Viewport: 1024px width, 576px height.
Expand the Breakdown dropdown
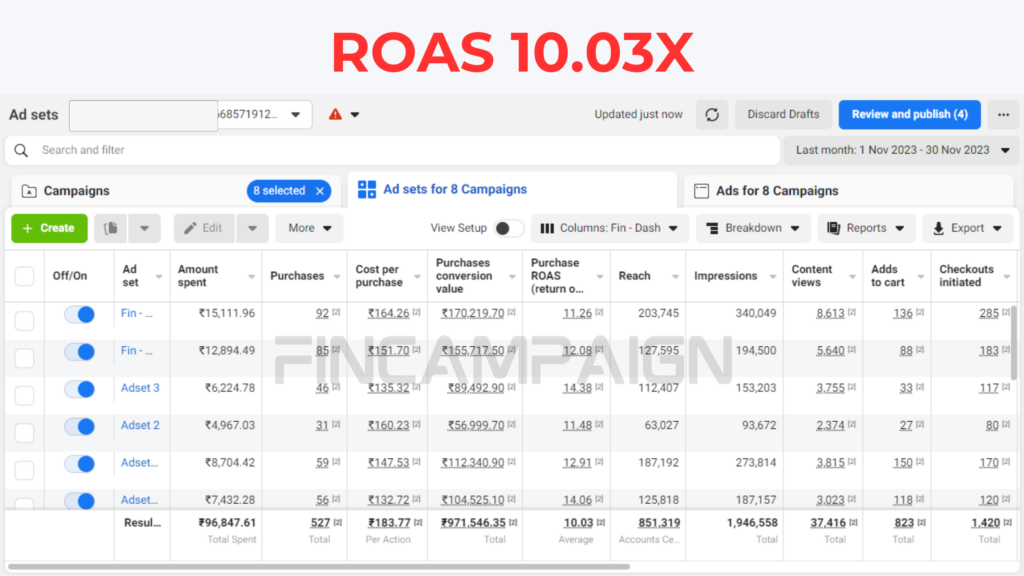pyautogui.click(x=753, y=228)
